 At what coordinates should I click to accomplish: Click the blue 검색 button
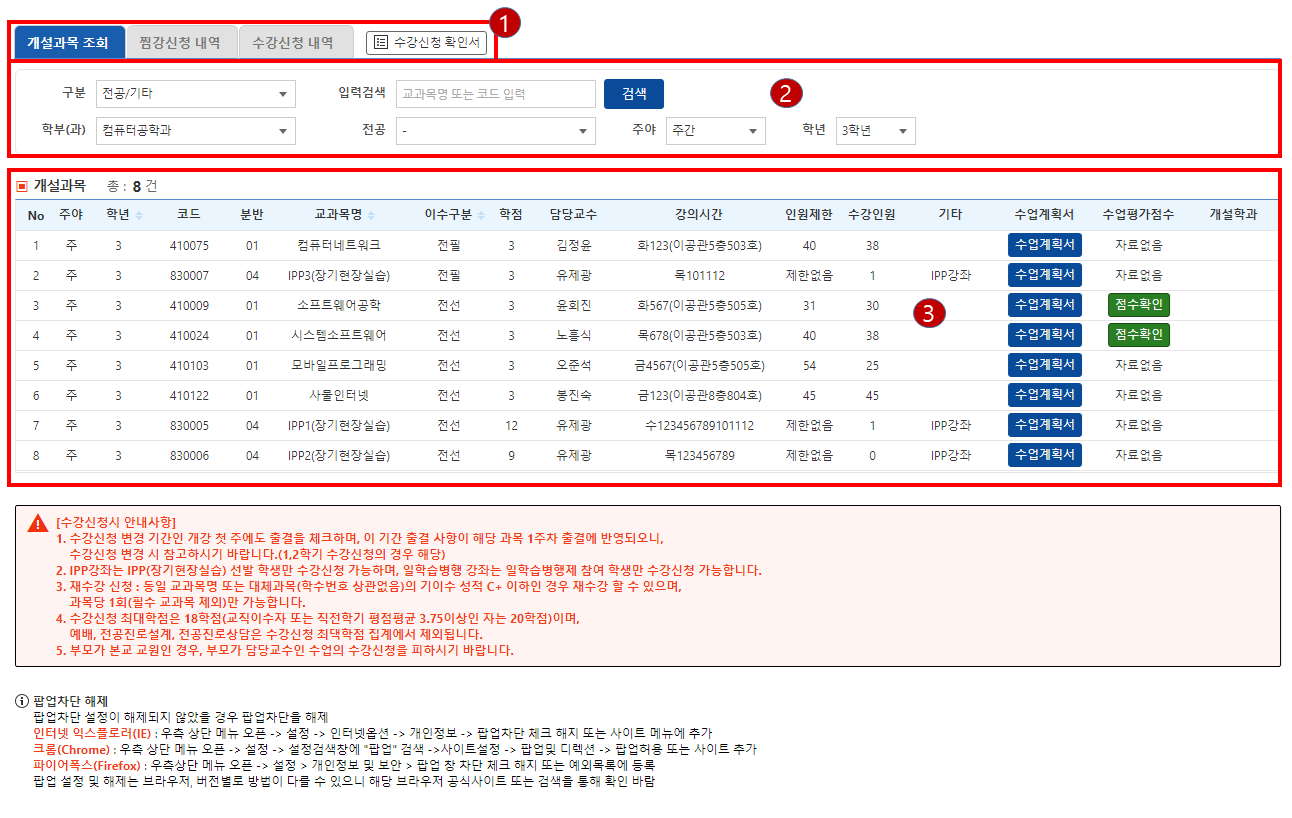[634, 94]
